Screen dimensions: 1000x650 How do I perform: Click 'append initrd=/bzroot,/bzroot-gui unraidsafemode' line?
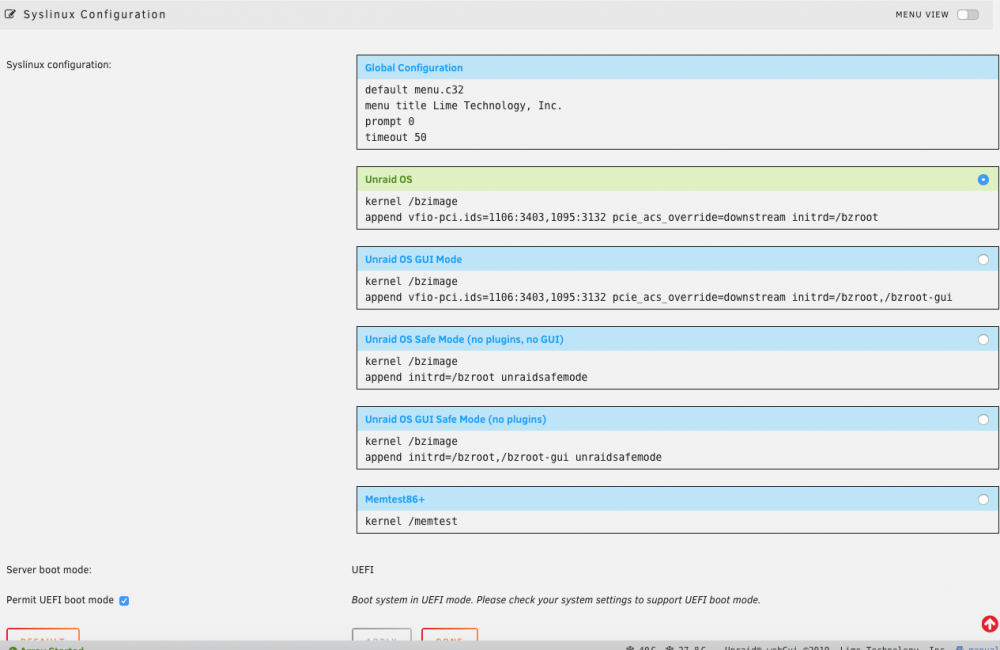tap(513, 457)
